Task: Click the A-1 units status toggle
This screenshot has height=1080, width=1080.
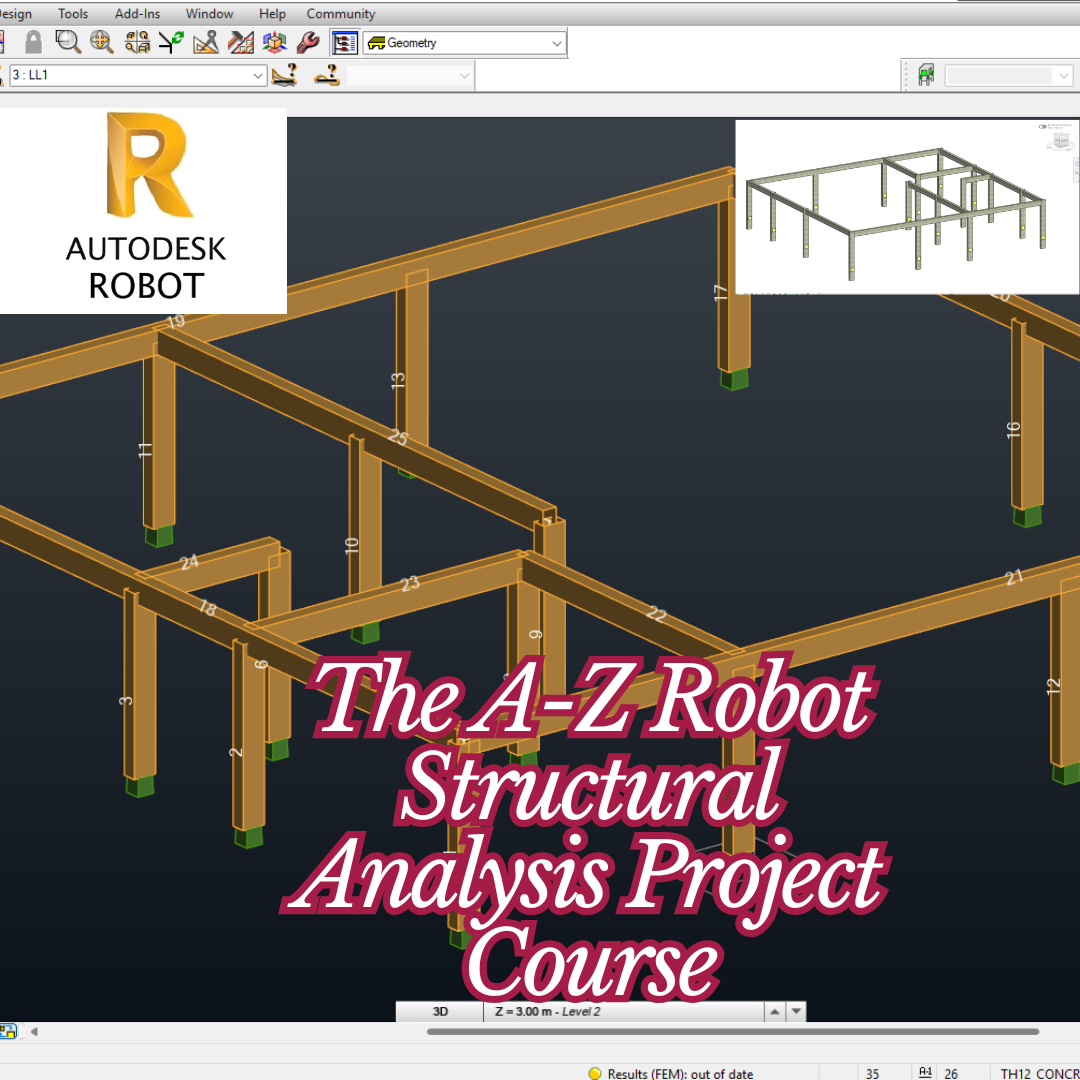Action: pyautogui.click(x=925, y=1072)
